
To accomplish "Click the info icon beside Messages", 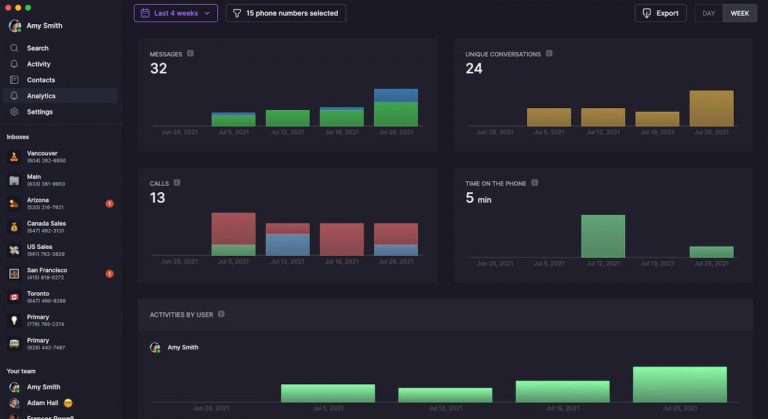I will [190, 54].
